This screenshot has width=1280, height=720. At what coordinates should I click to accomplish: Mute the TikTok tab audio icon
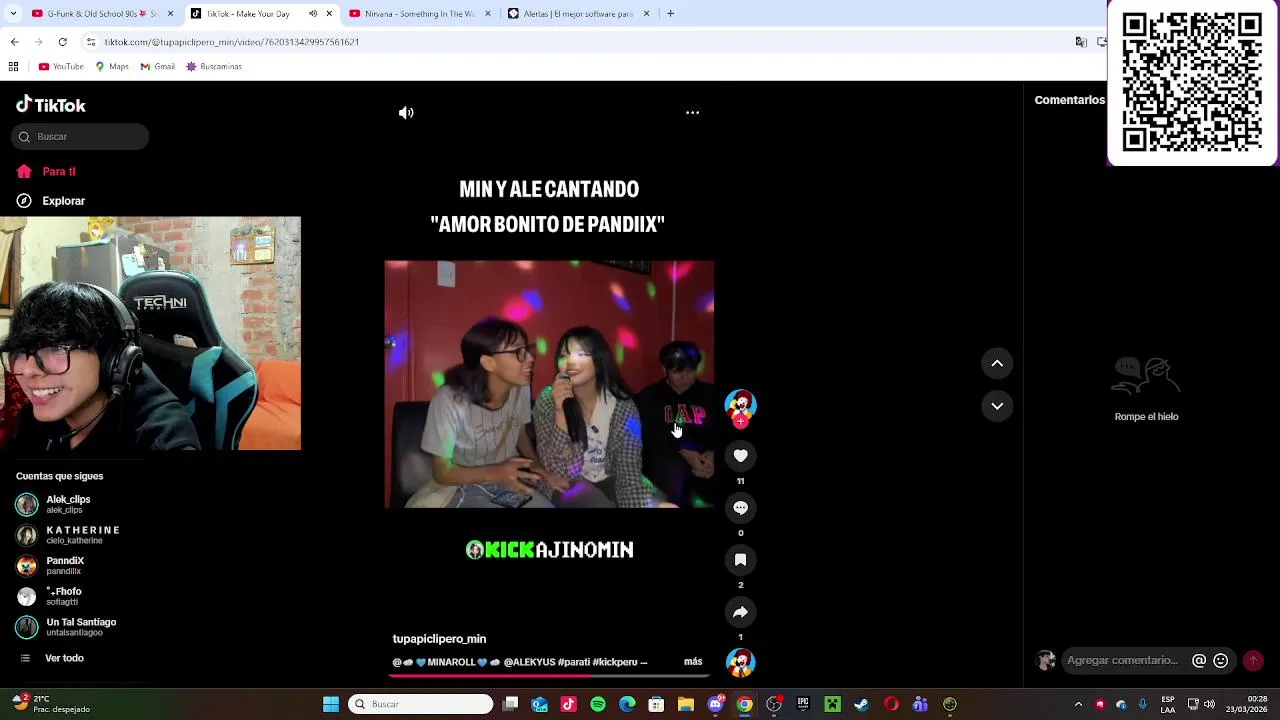click(313, 14)
